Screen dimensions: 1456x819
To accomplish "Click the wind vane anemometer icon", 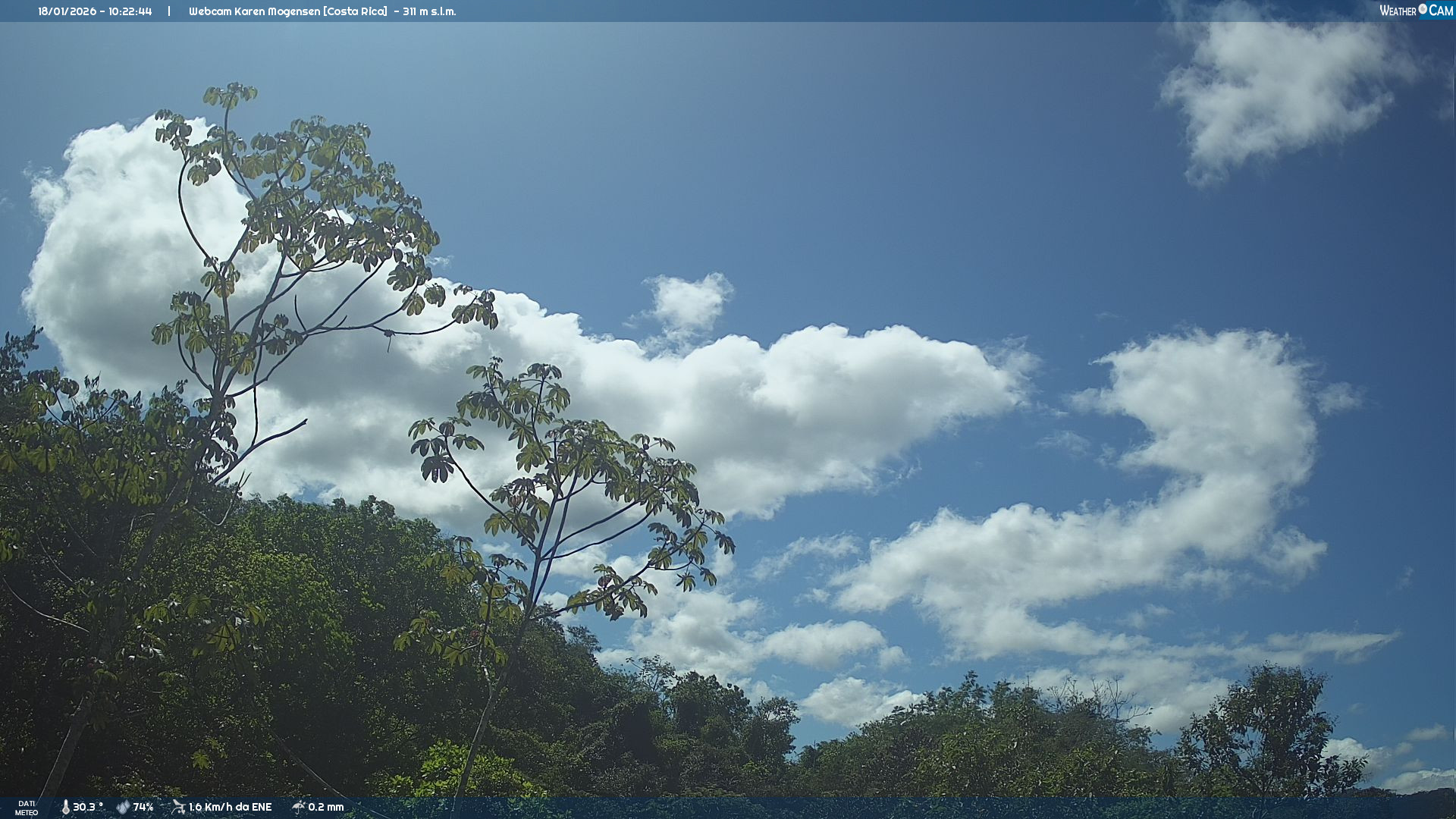I will click(x=178, y=807).
